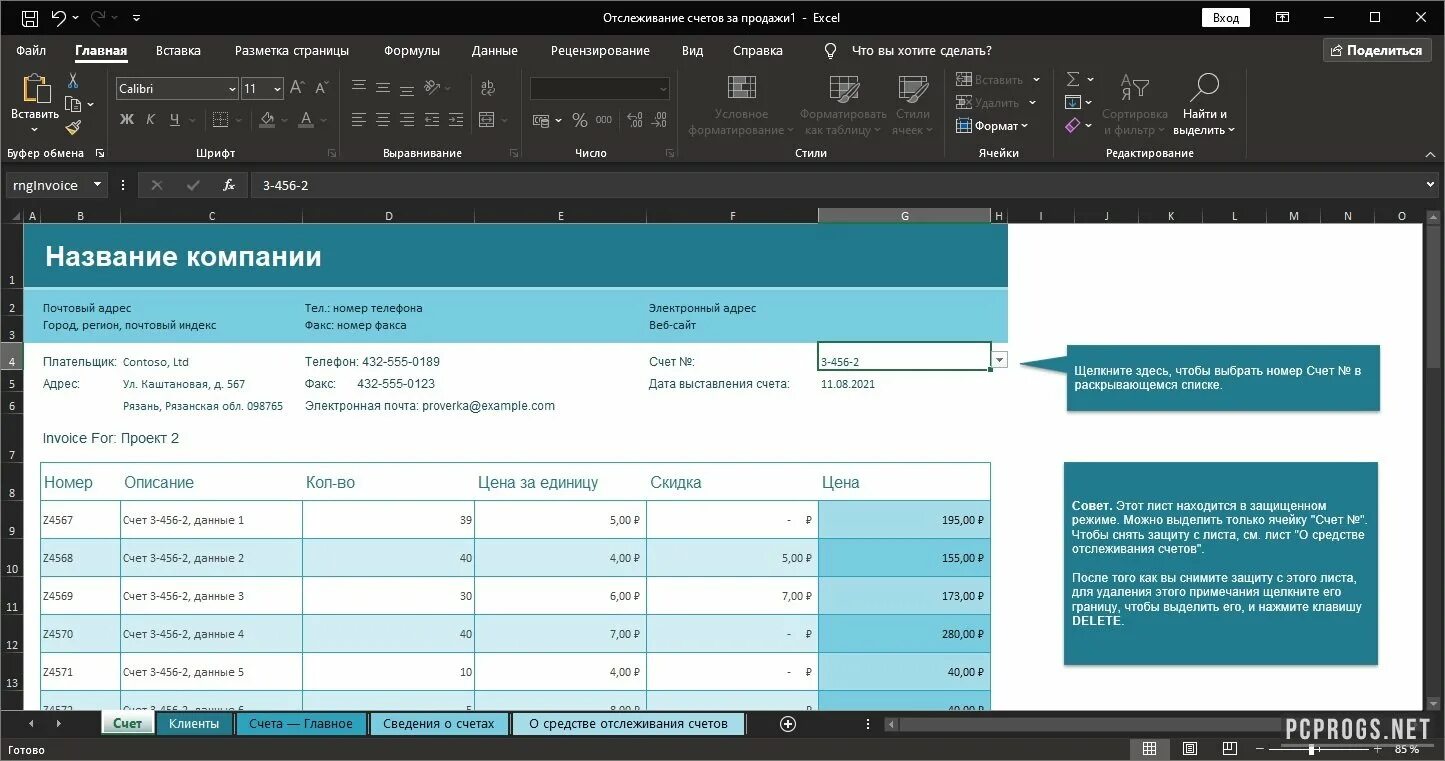Click the Вход sign-in button

pos(1226,17)
